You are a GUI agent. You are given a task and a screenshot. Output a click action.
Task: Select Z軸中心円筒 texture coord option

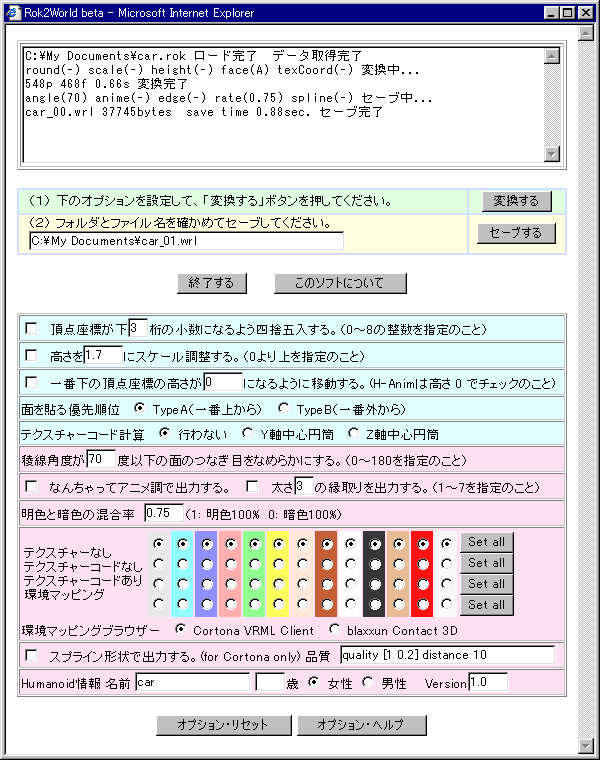(x=353, y=433)
